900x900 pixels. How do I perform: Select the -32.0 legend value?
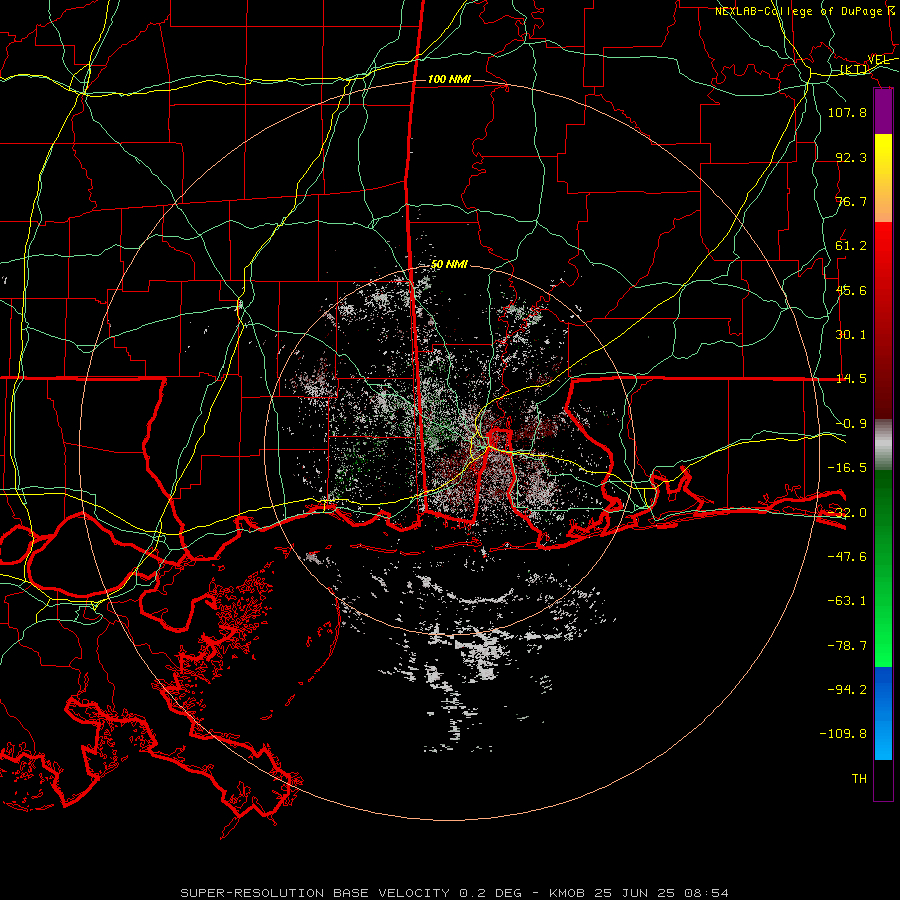[847, 513]
